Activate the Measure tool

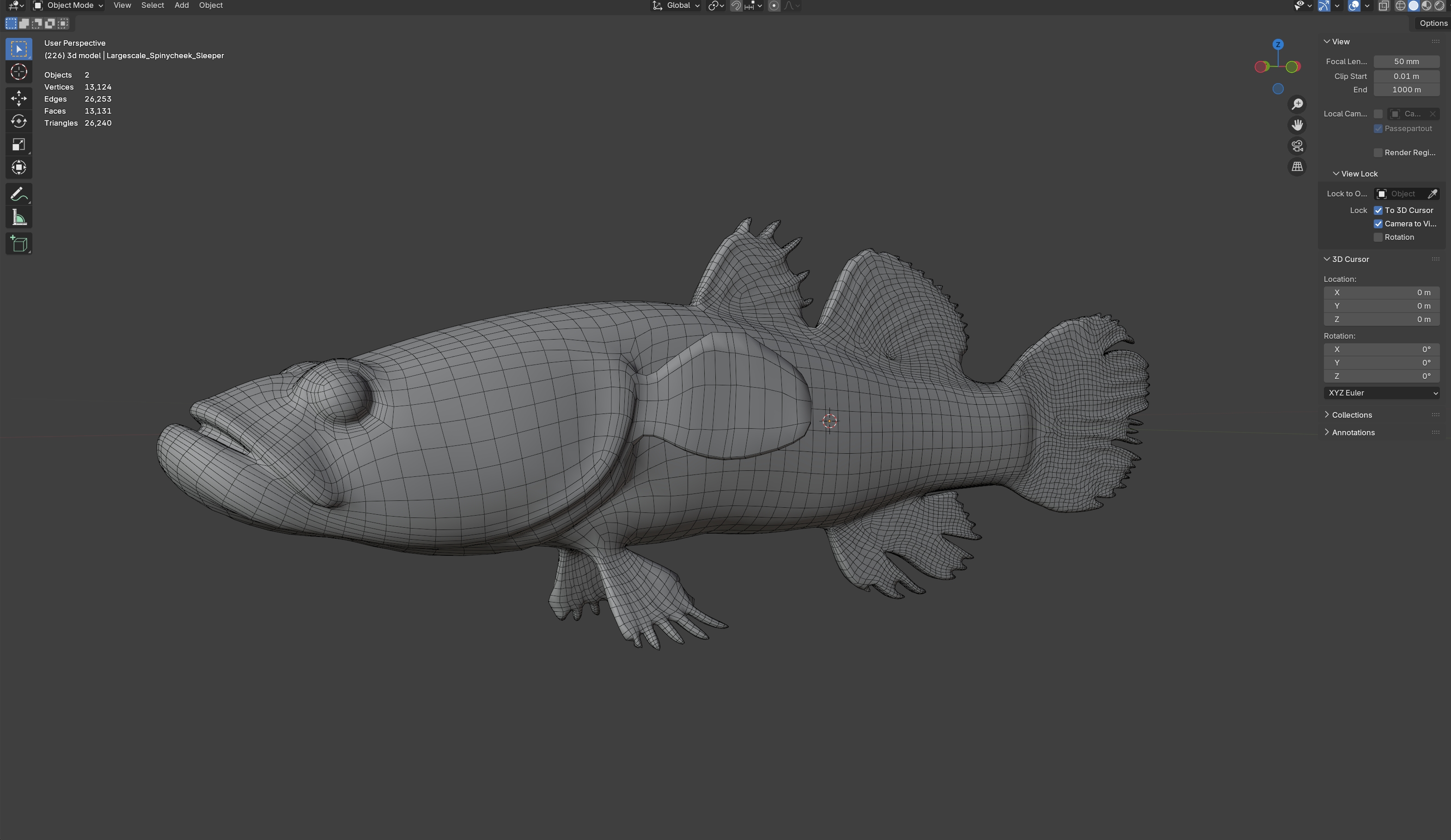(x=18, y=218)
